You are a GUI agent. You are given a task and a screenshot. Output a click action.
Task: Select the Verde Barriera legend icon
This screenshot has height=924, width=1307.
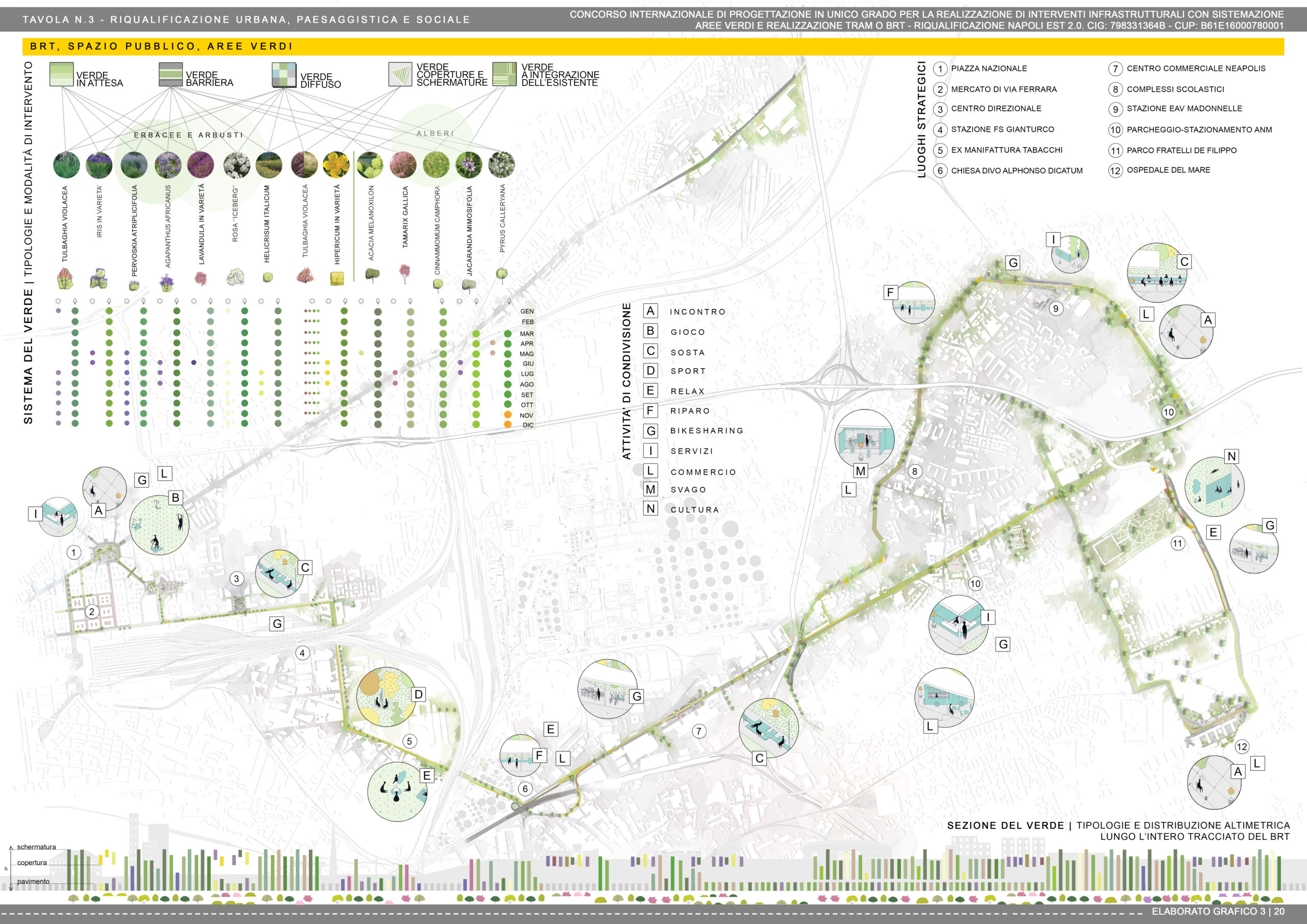171,75
